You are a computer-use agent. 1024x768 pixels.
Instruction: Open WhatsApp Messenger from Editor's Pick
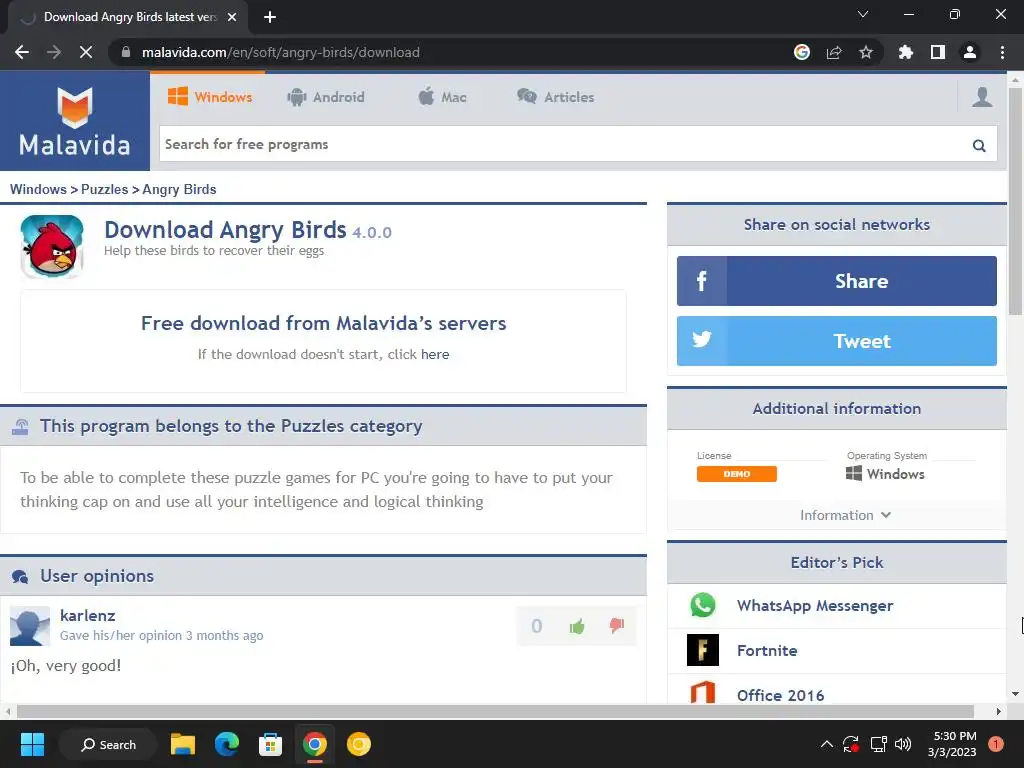815,606
